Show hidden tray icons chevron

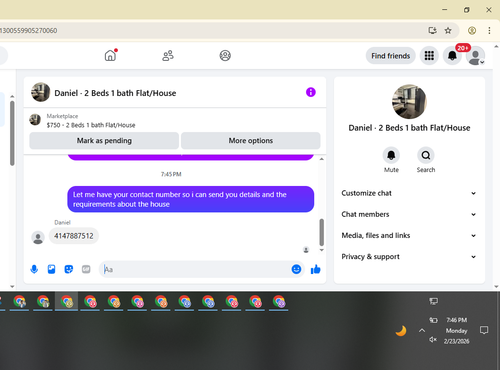point(422,331)
